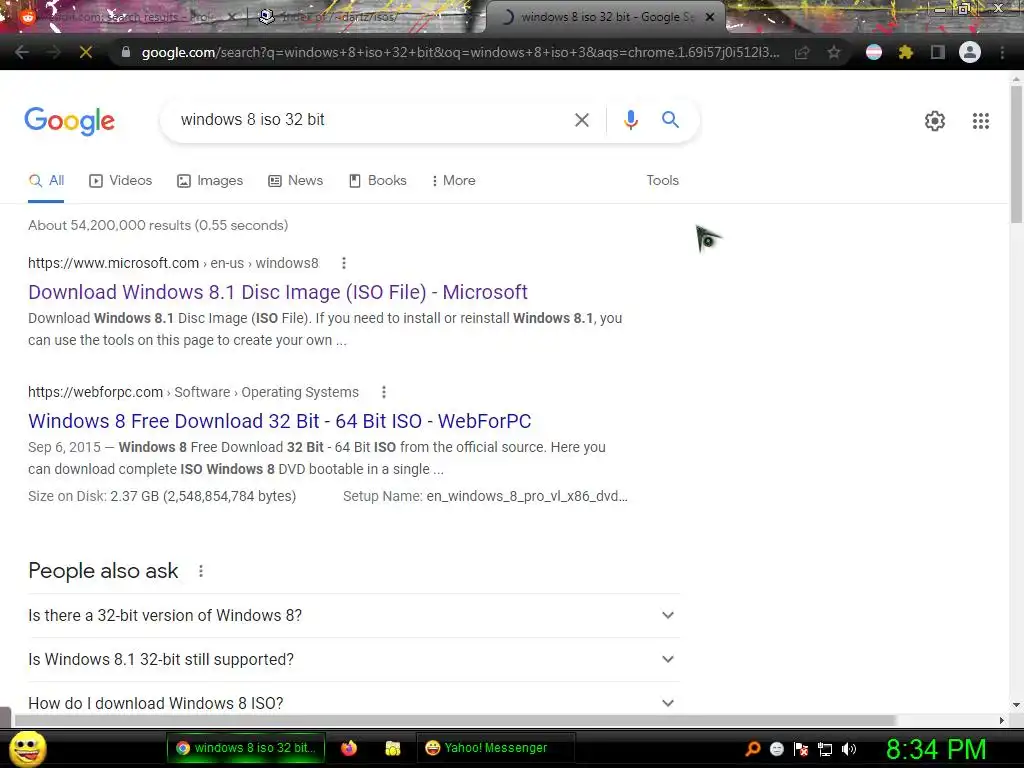Open options for the Microsoft result
The image size is (1024, 768).
[x=344, y=263]
